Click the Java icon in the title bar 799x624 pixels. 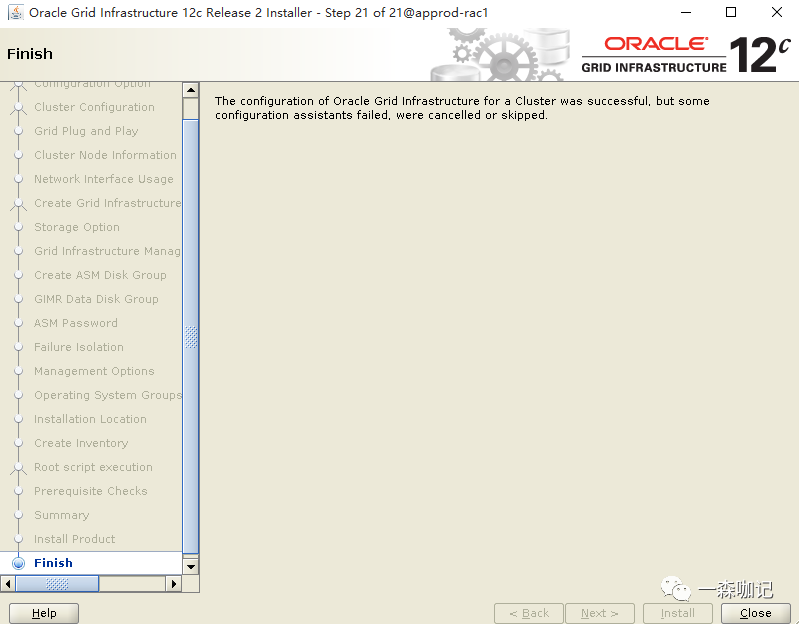click(x=16, y=12)
